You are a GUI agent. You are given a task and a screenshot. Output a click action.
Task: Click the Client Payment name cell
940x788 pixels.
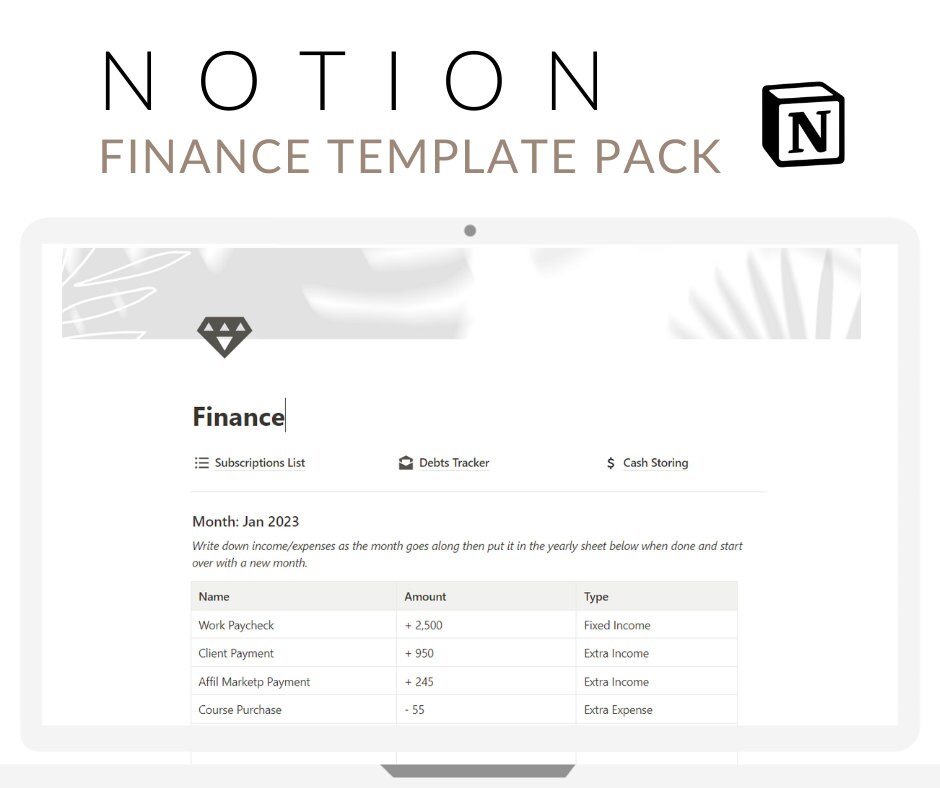point(294,653)
